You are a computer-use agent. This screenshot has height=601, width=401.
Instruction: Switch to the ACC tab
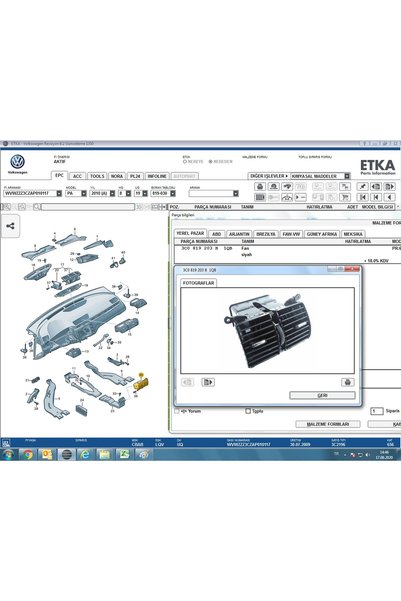tap(77, 176)
